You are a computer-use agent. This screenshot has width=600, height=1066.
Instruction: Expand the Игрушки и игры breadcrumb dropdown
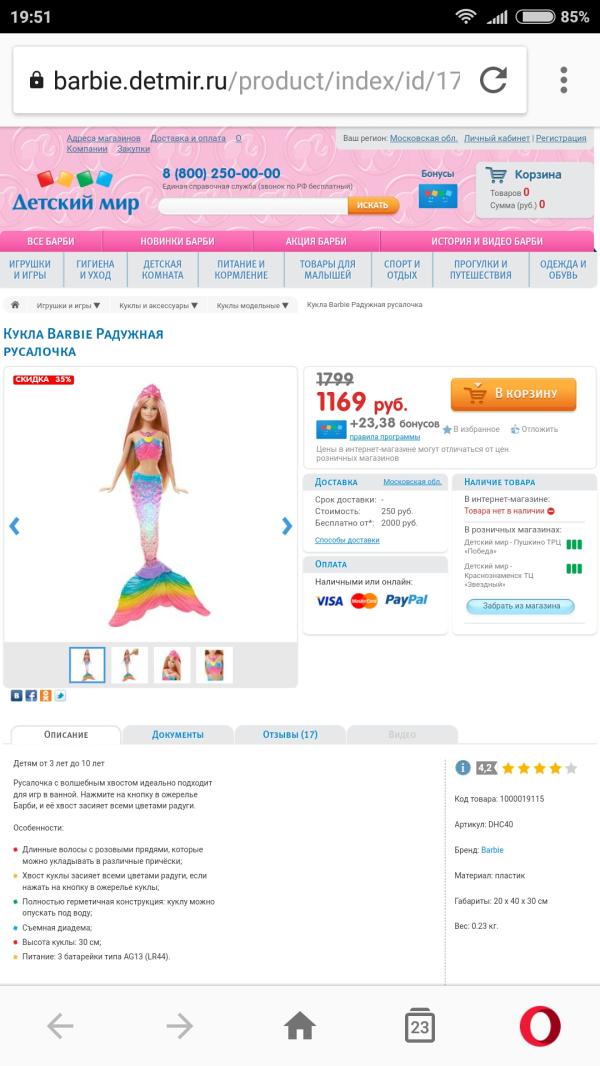pos(68,306)
